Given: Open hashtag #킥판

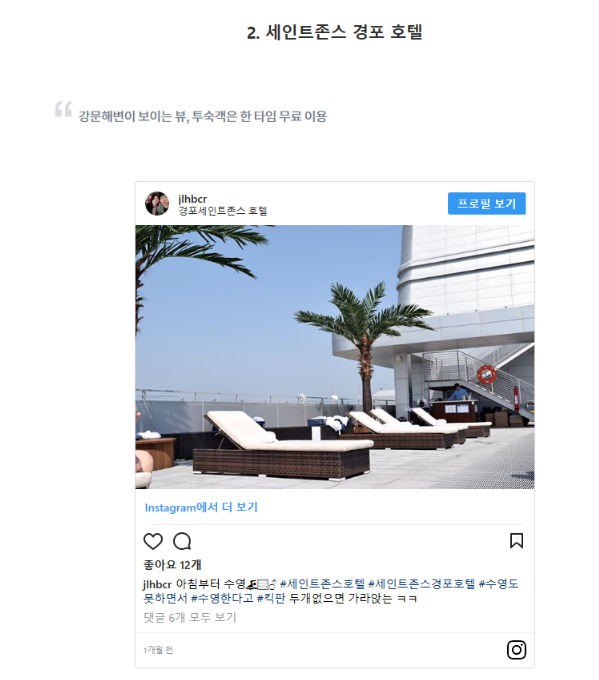Looking at the screenshot, I should (271, 598).
